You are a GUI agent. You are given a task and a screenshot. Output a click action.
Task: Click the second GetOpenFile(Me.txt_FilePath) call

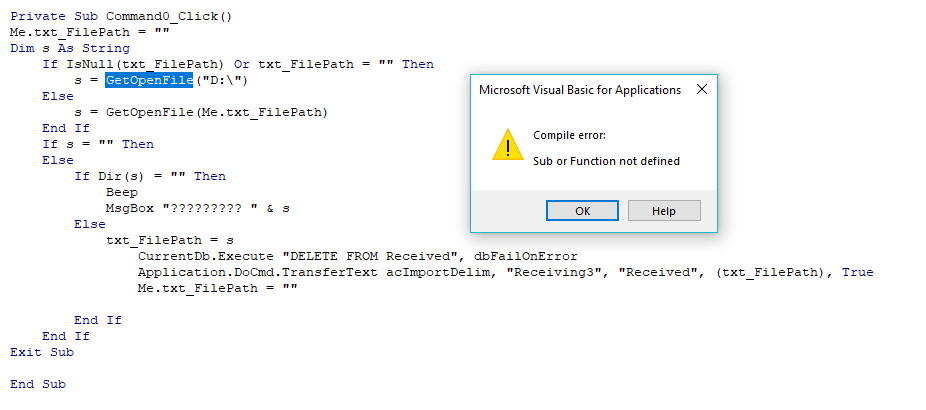pyautogui.click(x=217, y=112)
